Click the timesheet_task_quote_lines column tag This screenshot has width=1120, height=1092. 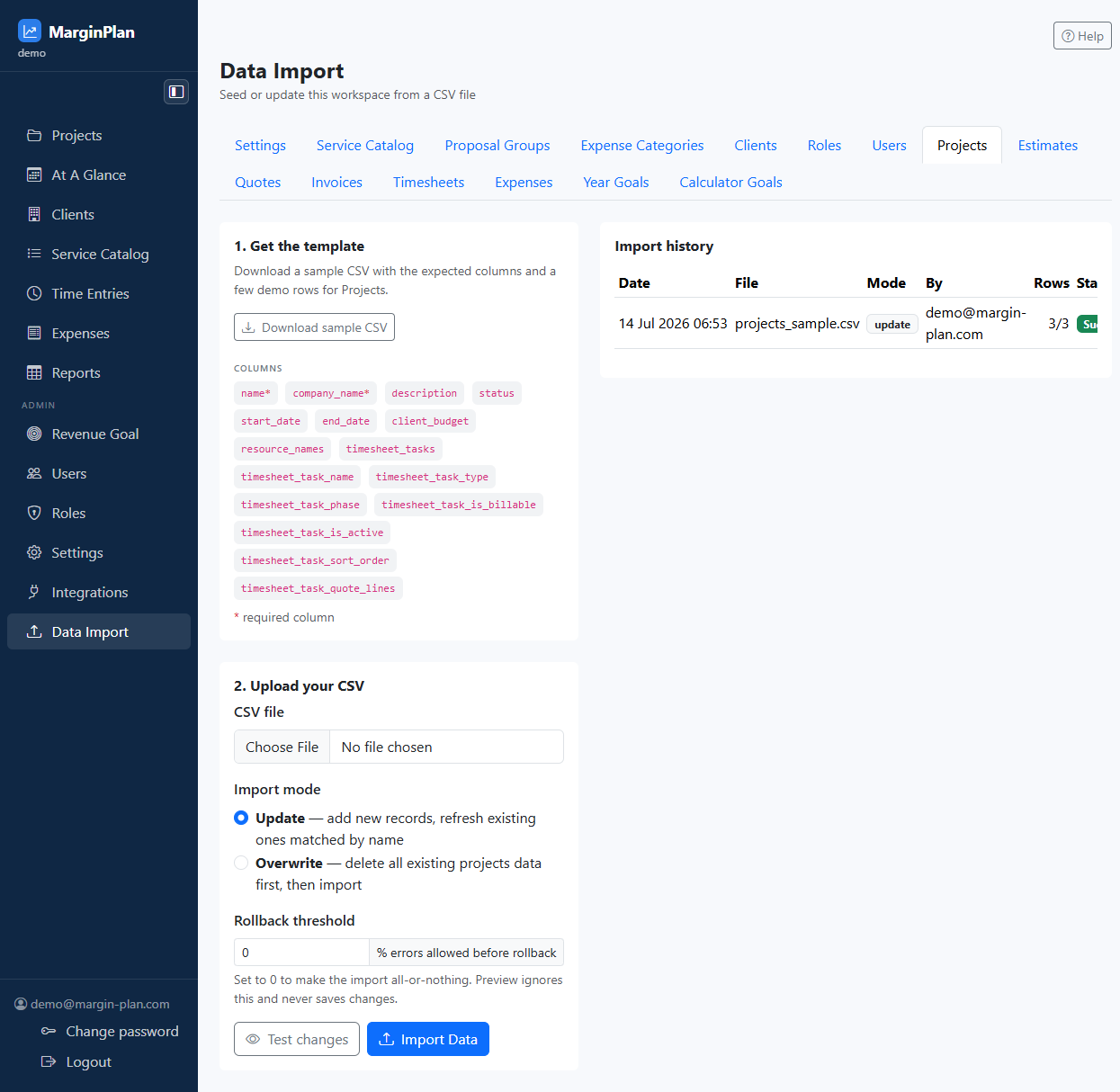(x=318, y=588)
